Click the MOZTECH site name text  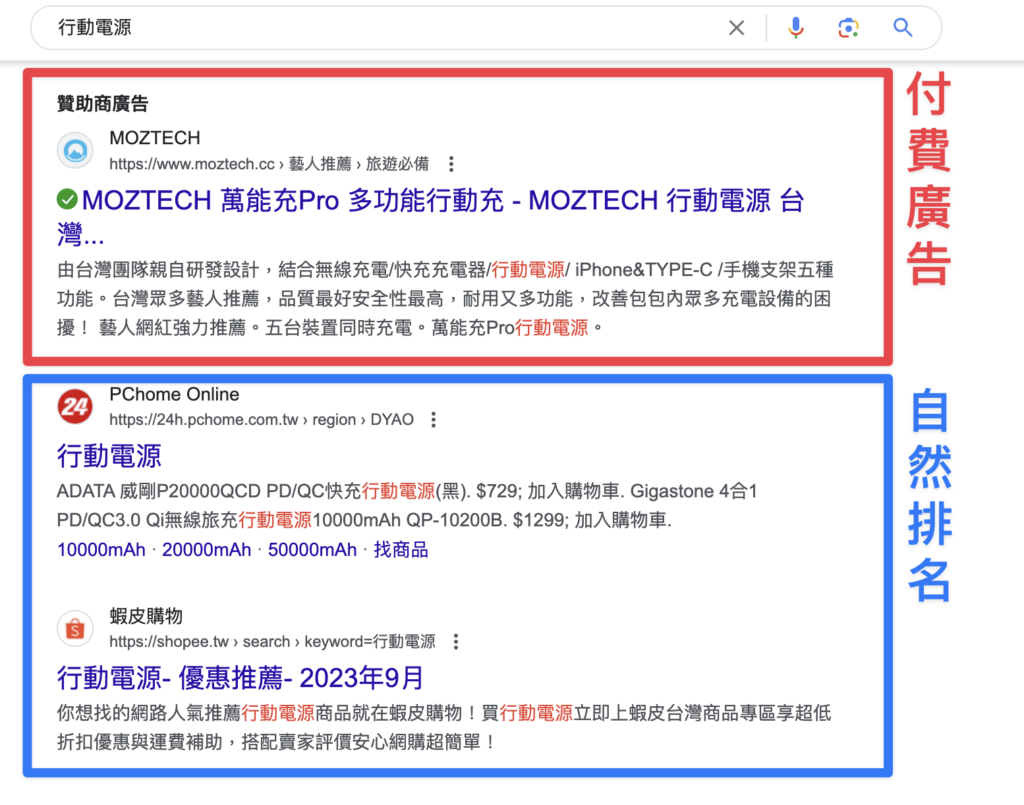pyautogui.click(x=155, y=138)
